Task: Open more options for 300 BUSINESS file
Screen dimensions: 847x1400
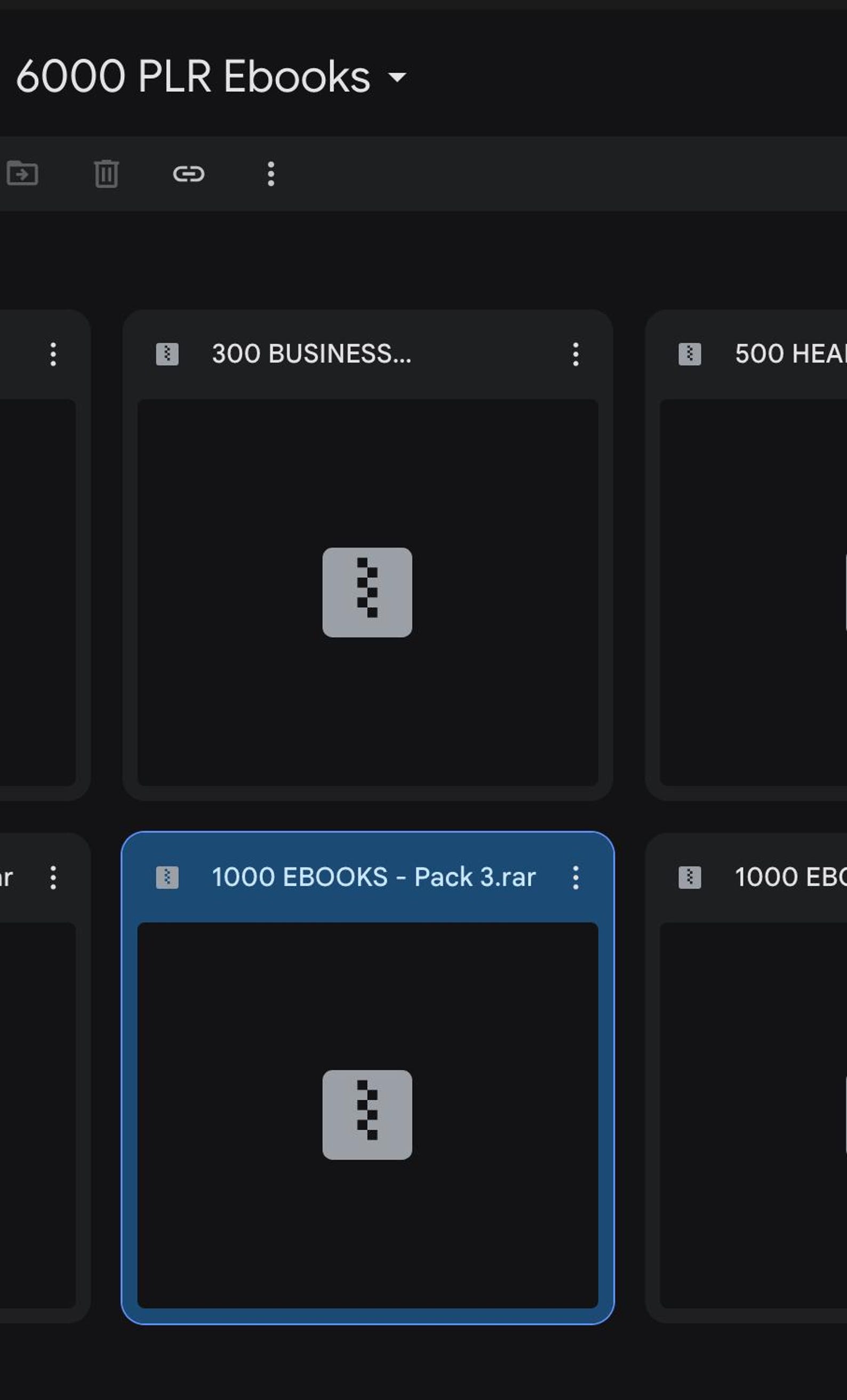Action: (576, 354)
